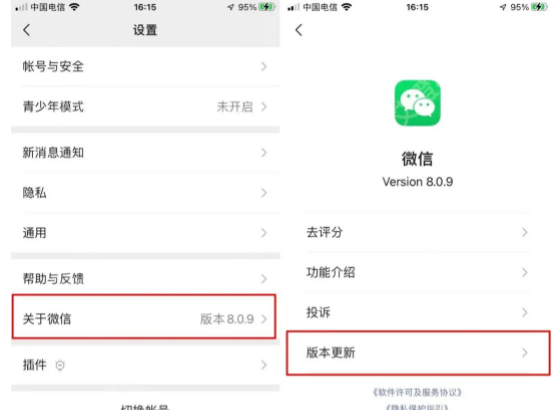Tap the left screen Wi-Fi status icon
557x410 pixels.
pyautogui.click(x=74, y=7)
